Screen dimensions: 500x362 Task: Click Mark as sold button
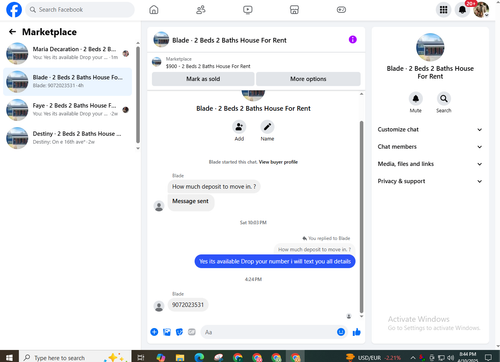[x=203, y=79]
